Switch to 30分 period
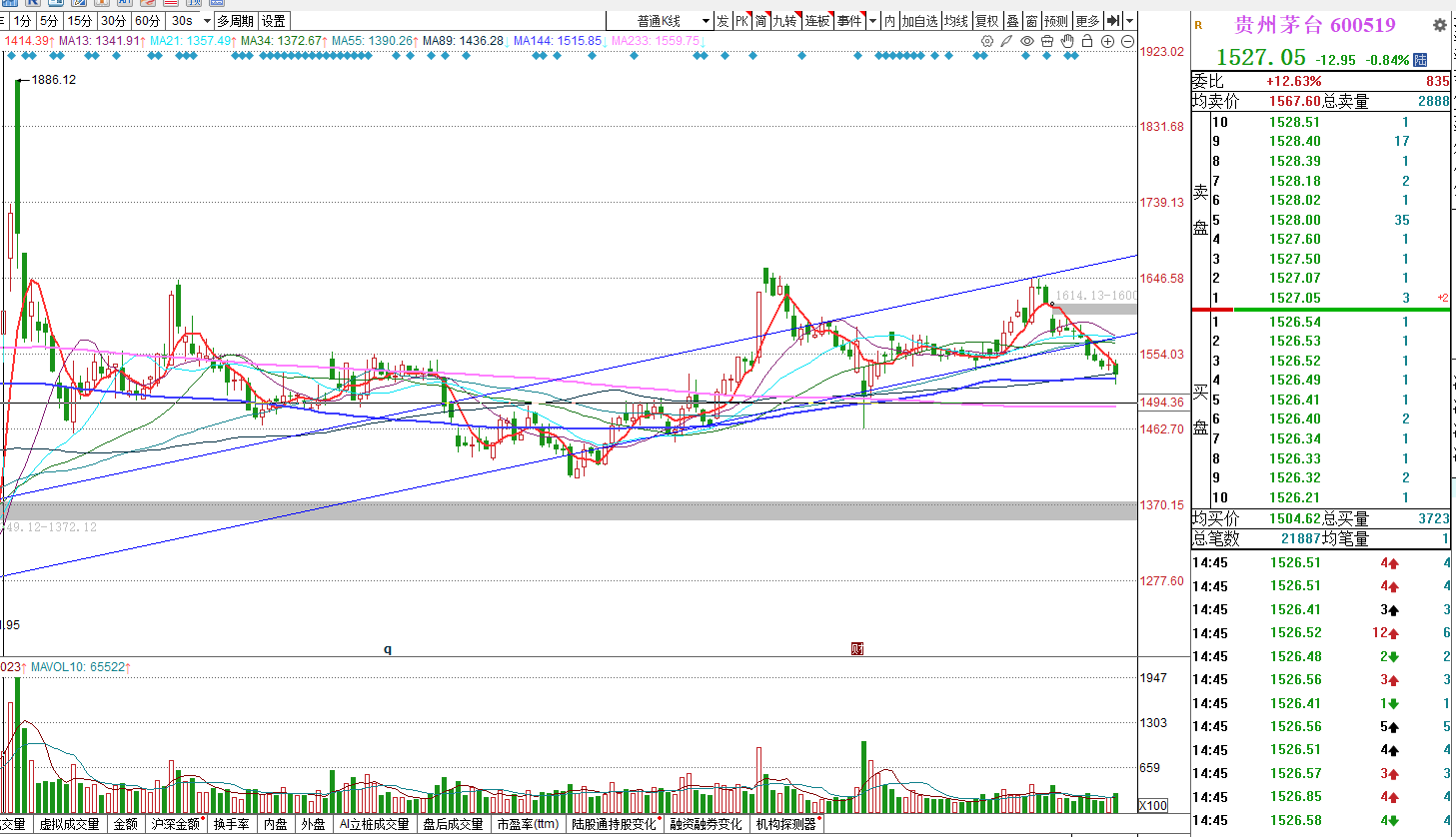Viewport: 1456px width, 837px height. tap(113, 20)
